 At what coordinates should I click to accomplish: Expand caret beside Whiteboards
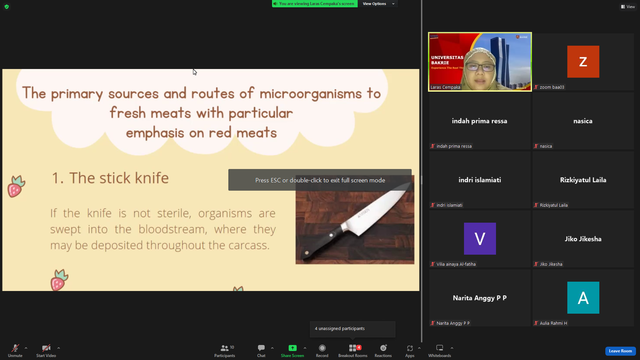coord(452,348)
